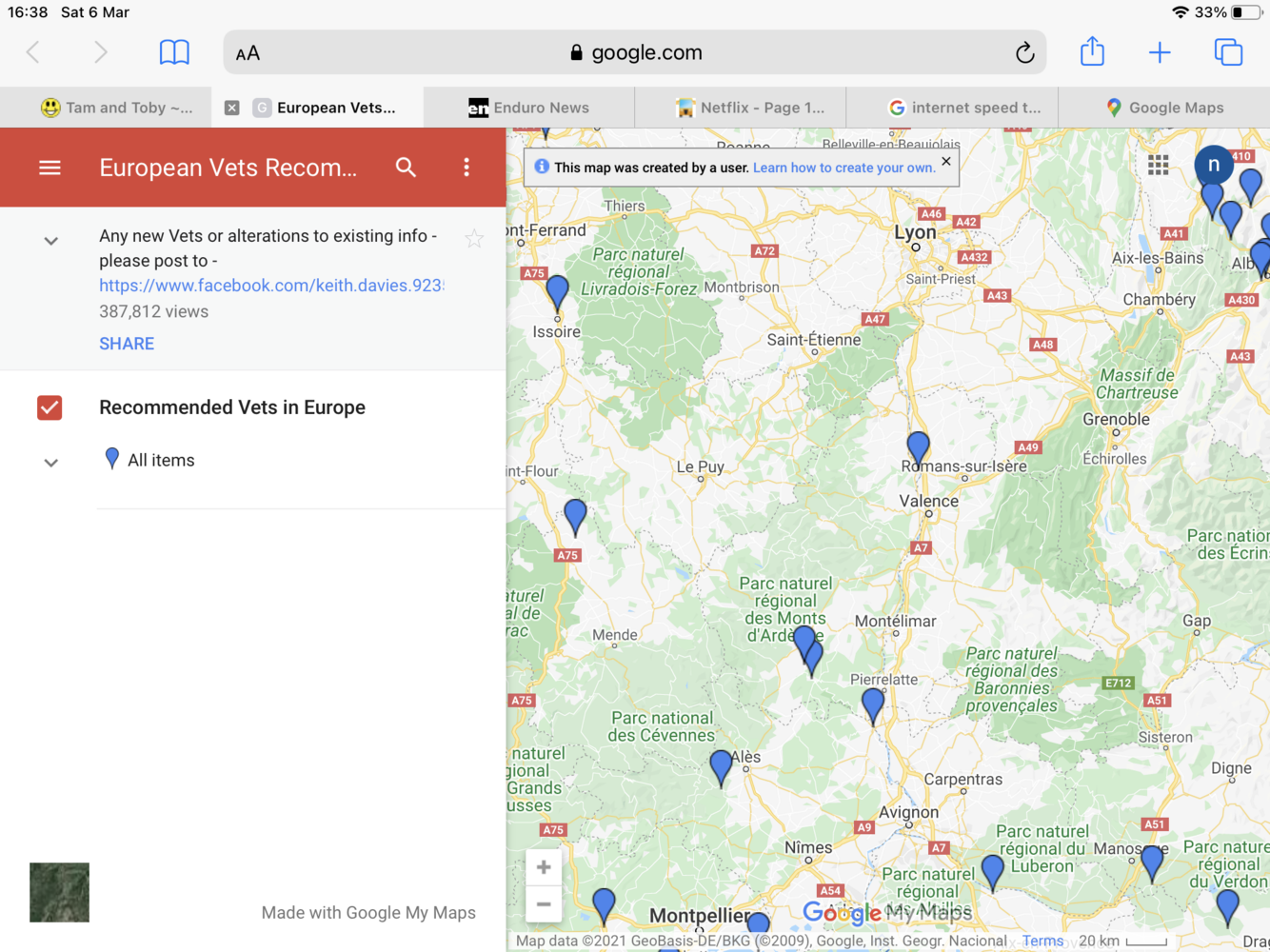
Task: Close the European Vets tab
Action: click(x=231, y=108)
